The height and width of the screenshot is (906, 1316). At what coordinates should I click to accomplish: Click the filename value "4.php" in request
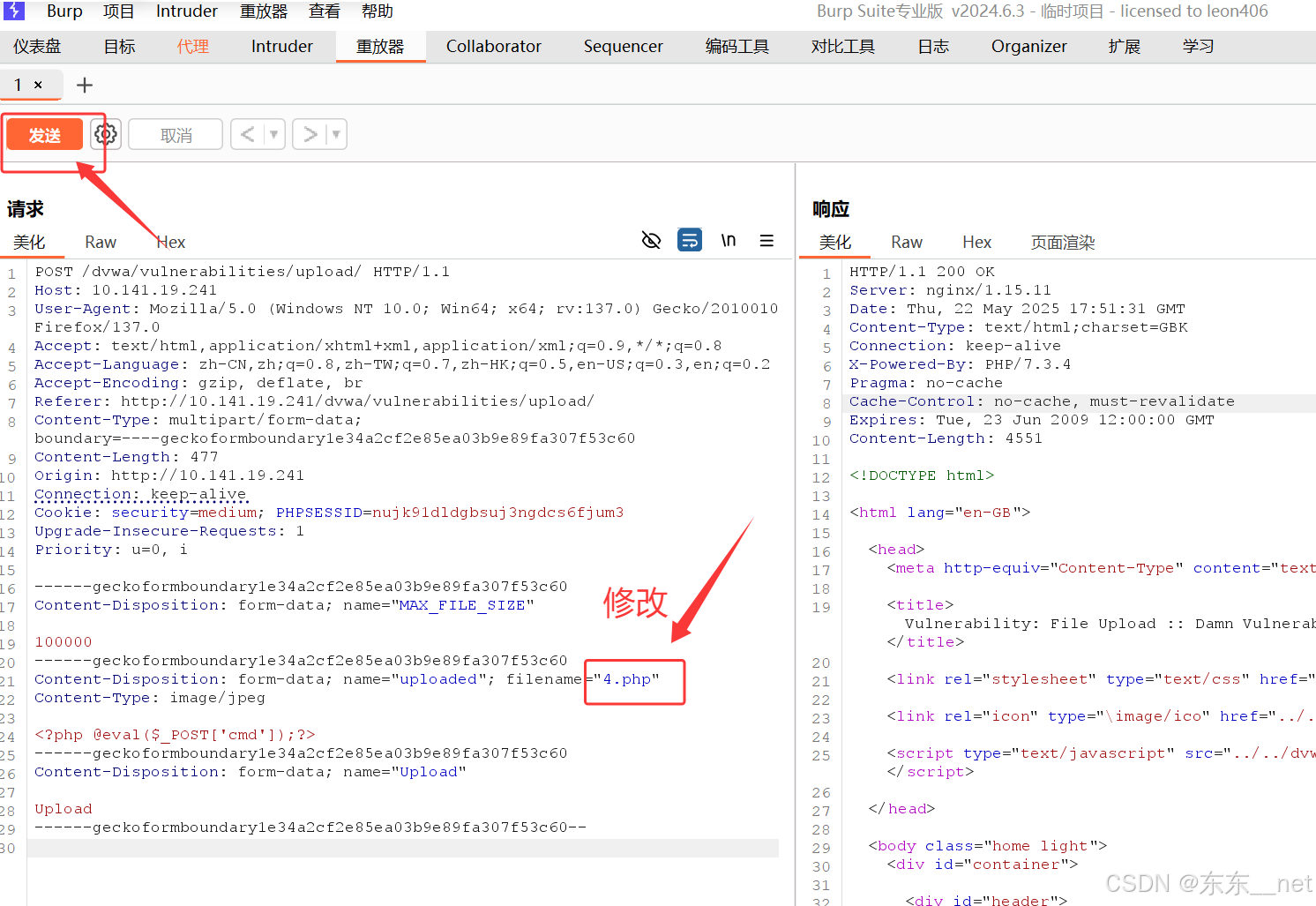point(631,679)
